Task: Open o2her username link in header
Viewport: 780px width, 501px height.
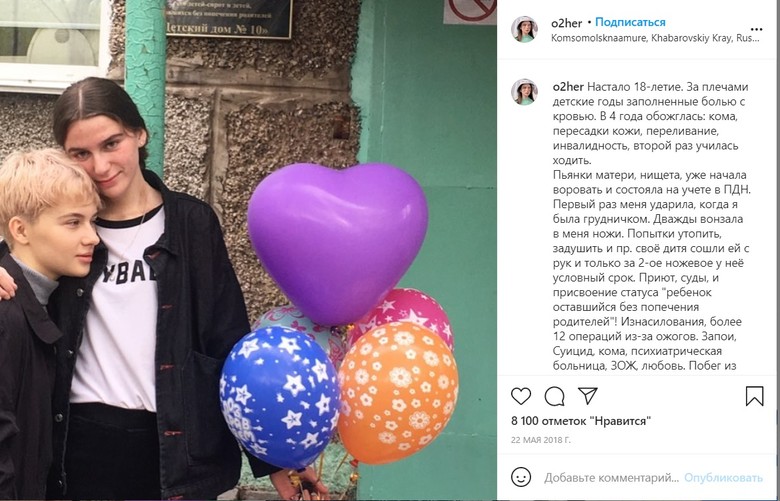Action: pyautogui.click(x=567, y=23)
